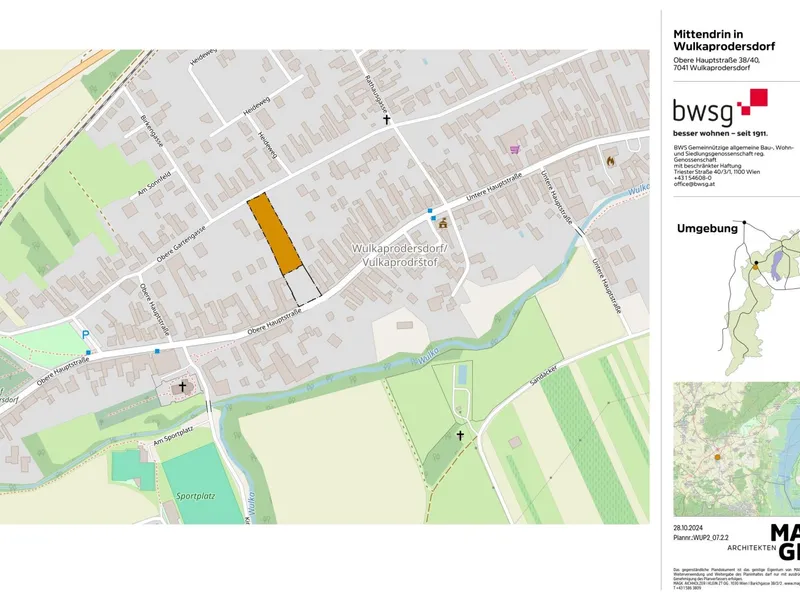Click the Wulkaprodersdorf/Vulkaprodrštof town label
This screenshot has height=600, width=800.
click(400, 253)
